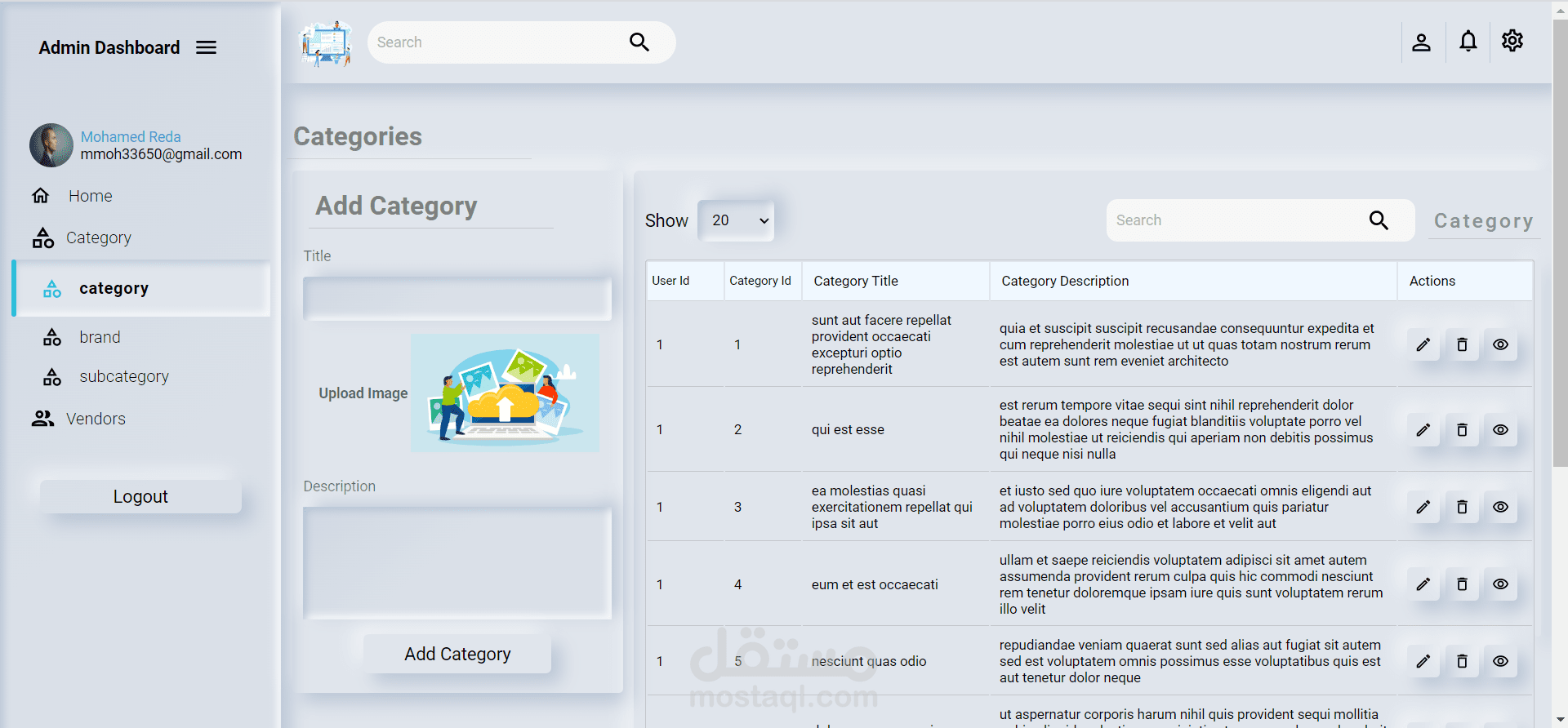Screen dimensions: 1568x728
Task: View the 'eum et est occaecati' category details
Action: click(x=1501, y=584)
